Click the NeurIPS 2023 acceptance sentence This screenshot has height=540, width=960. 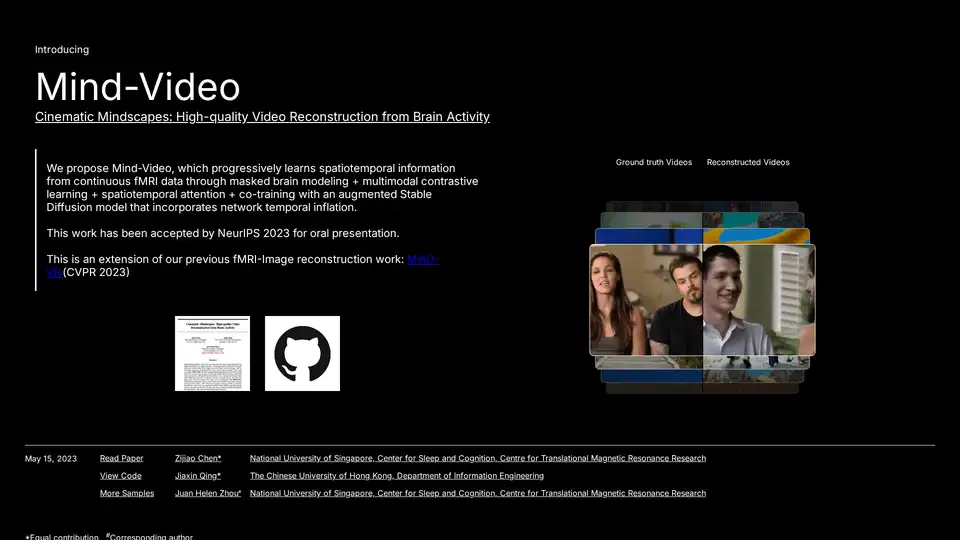(223, 233)
